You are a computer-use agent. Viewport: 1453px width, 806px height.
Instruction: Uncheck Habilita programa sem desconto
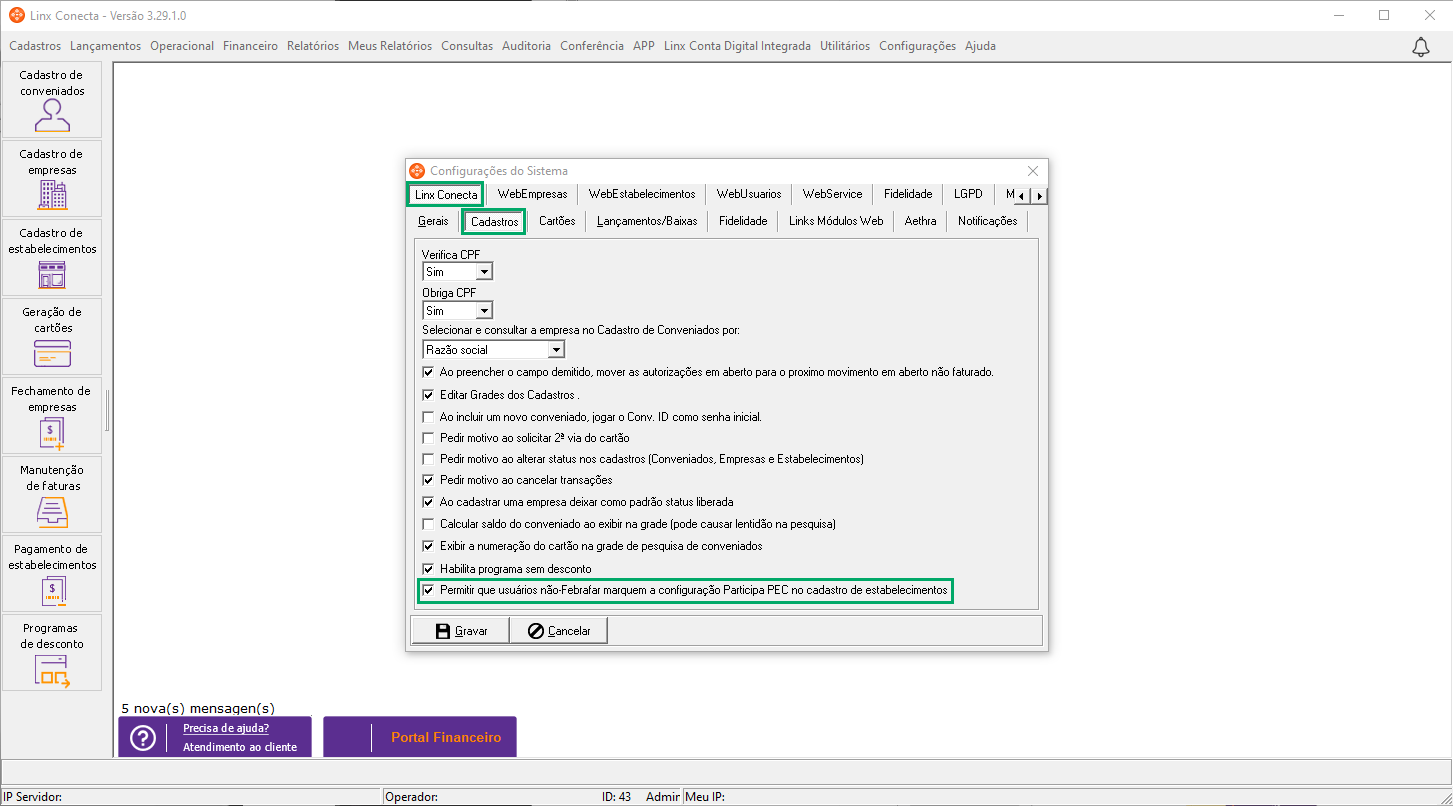tap(429, 569)
